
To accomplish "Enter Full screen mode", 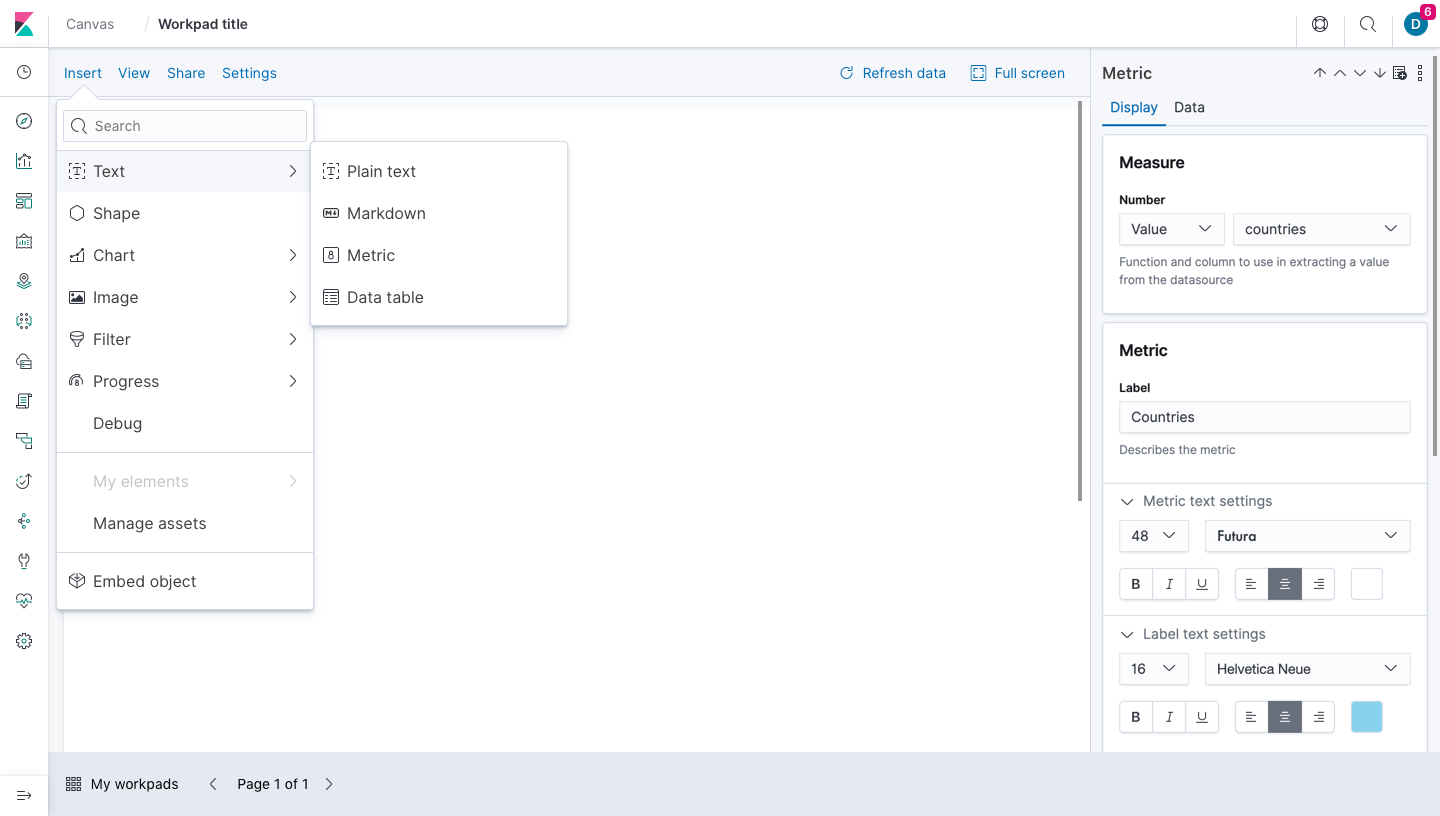I will [1018, 73].
